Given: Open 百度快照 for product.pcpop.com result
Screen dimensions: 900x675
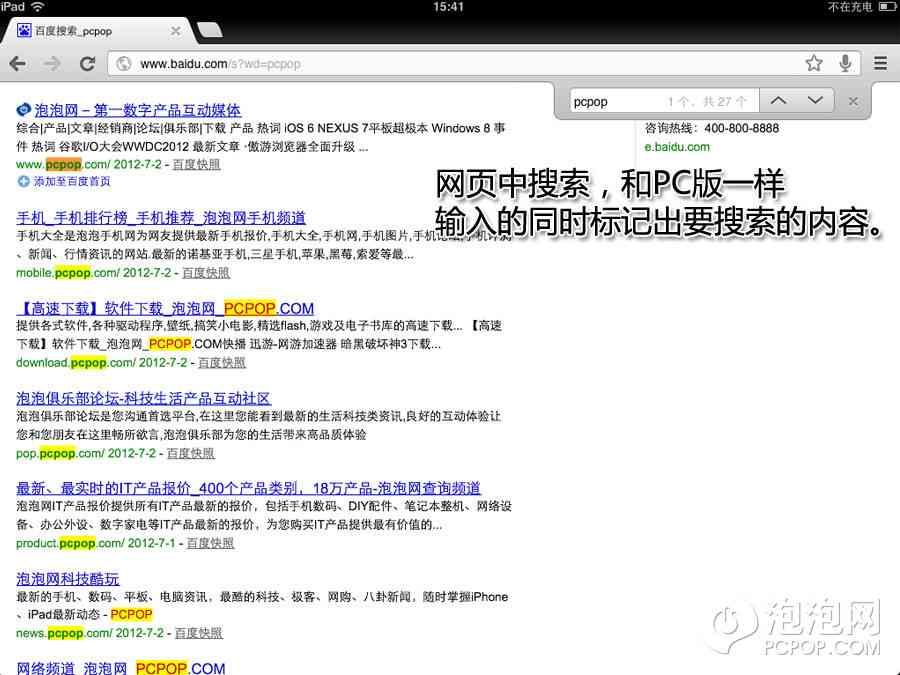Looking at the screenshot, I should tap(210, 543).
